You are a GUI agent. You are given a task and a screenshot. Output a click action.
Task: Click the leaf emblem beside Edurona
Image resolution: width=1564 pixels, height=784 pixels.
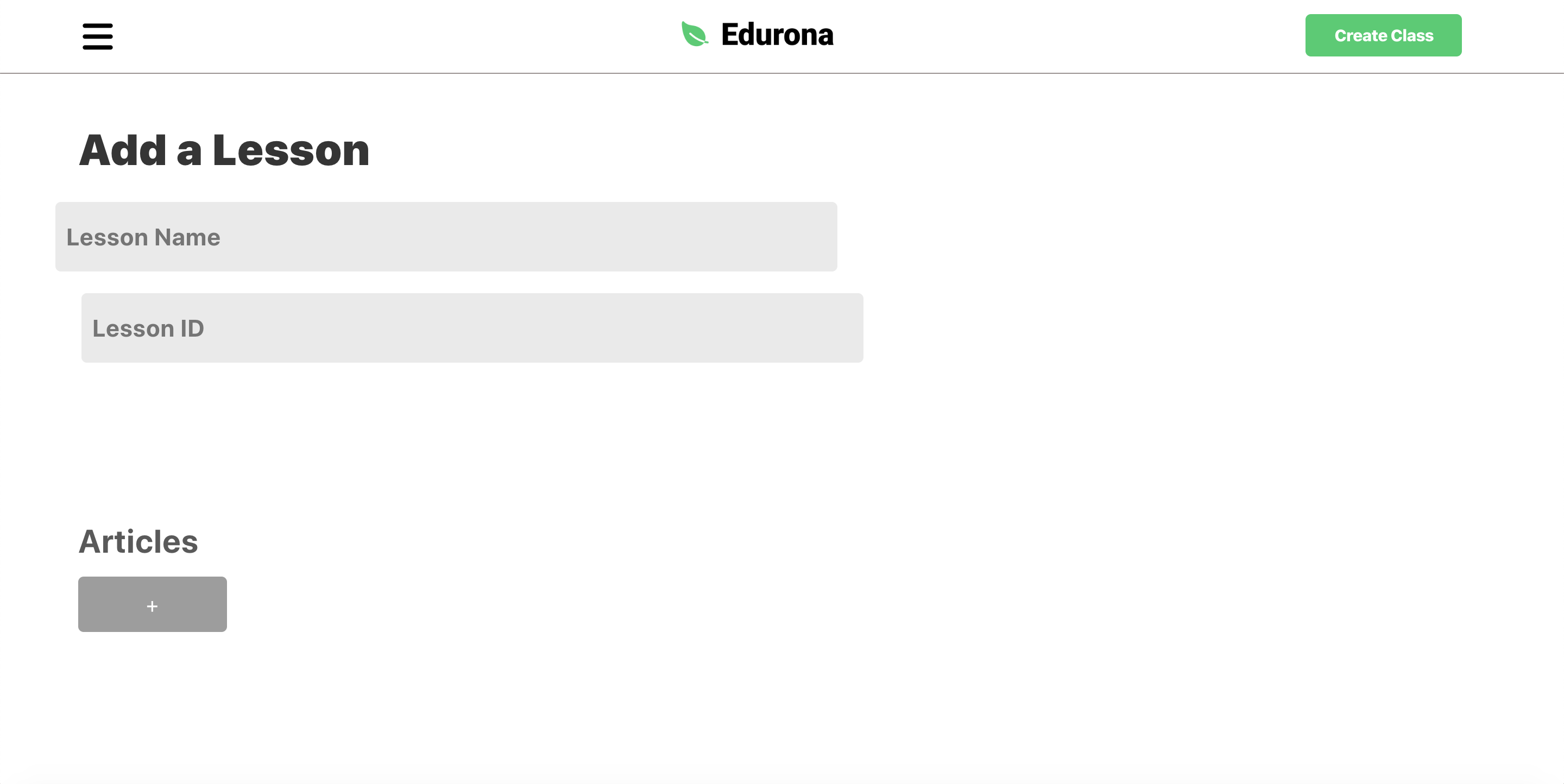(695, 34)
